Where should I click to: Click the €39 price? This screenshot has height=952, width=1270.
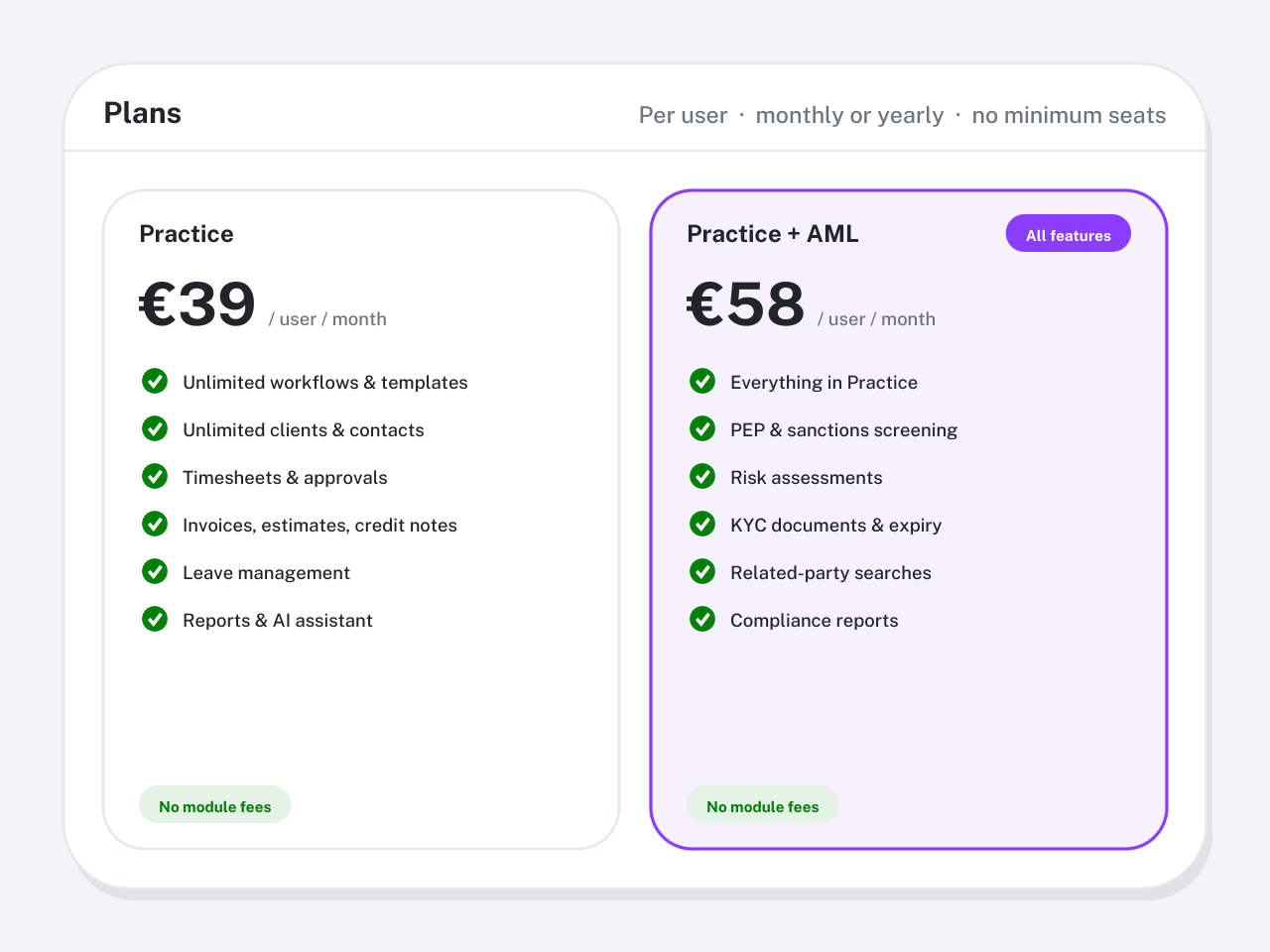pyautogui.click(x=197, y=303)
